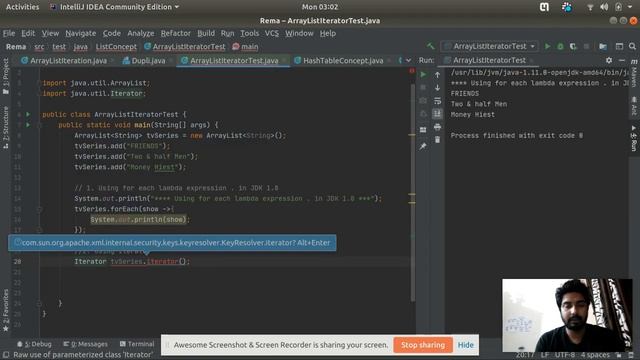Switch to HashTableConcept.java tab
Image resolution: width=640 pixels, height=360 pixels.
(343, 61)
